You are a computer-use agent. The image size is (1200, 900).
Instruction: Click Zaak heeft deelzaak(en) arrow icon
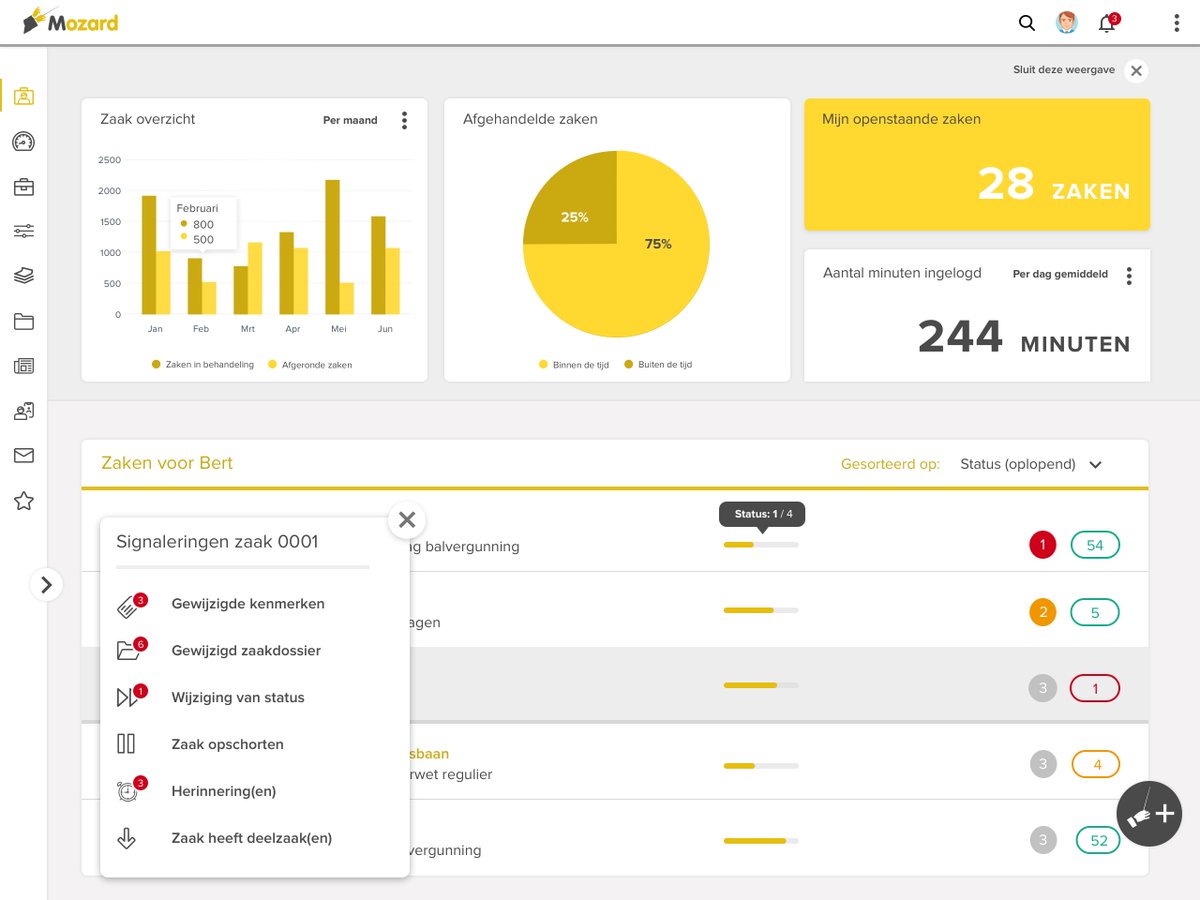[x=126, y=838]
